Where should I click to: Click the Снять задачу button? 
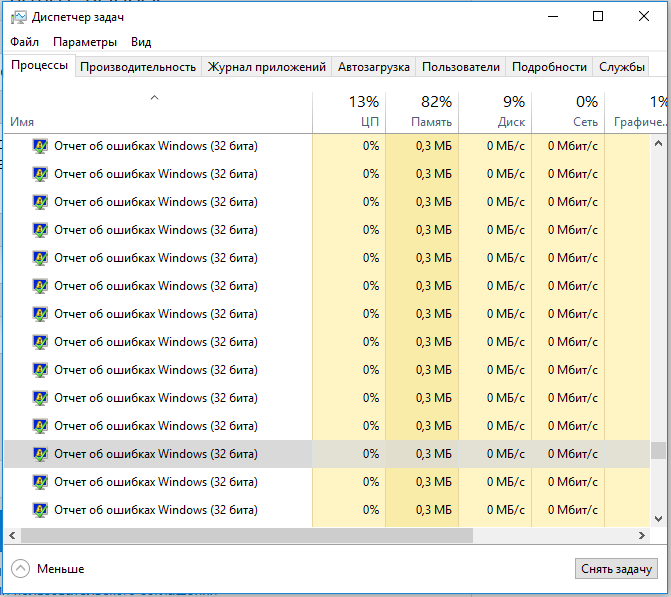(616, 569)
